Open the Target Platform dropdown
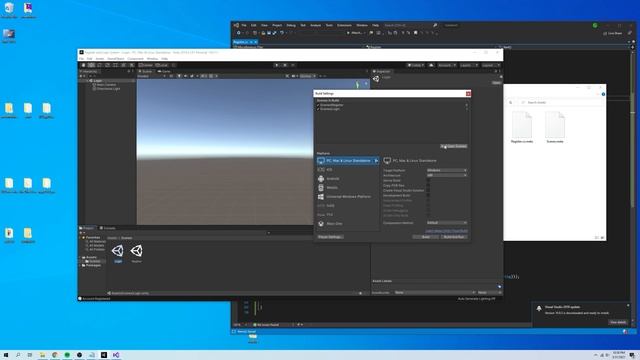 447,170
